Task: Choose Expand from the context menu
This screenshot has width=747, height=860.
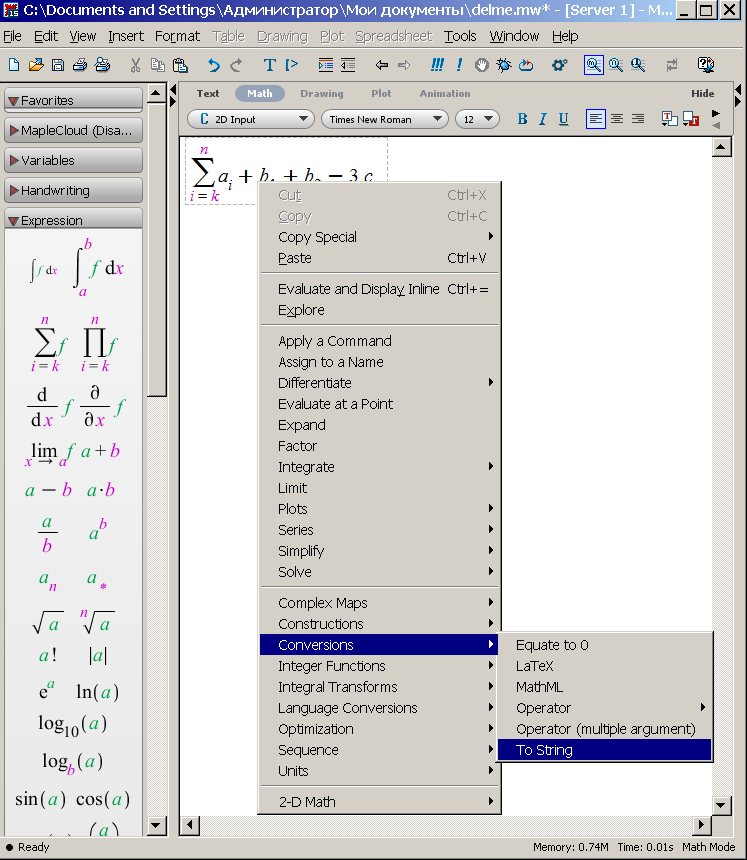Action: click(x=380, y=425)
